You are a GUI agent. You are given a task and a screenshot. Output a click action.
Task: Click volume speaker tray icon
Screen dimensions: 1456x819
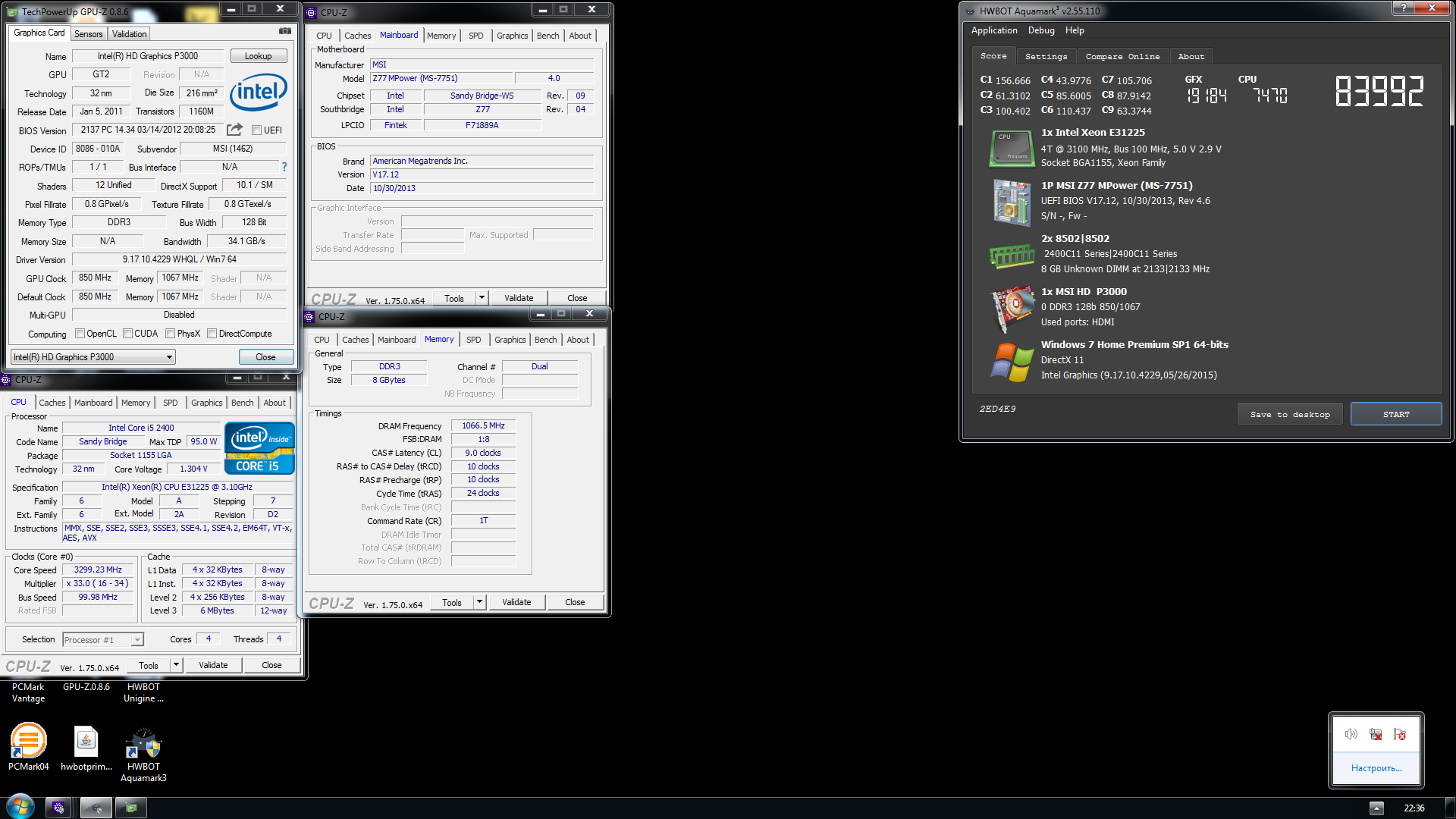click(1351, 734)
